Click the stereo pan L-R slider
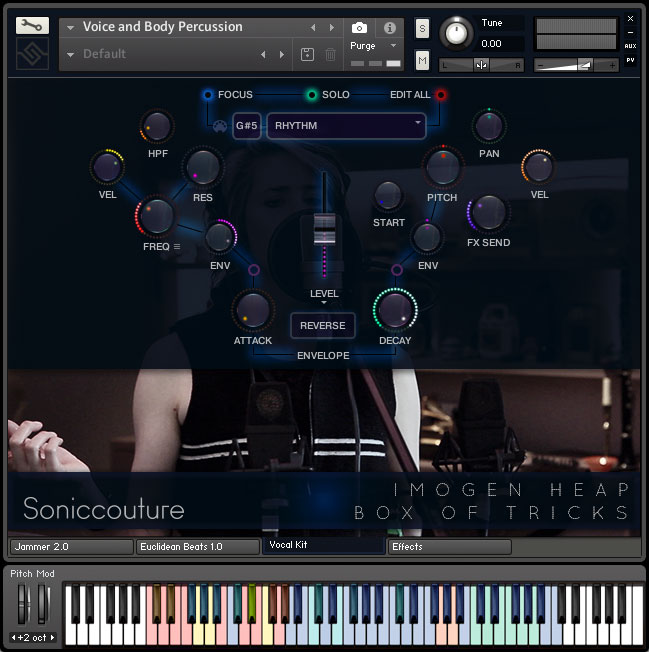 [x=481, y=65]
